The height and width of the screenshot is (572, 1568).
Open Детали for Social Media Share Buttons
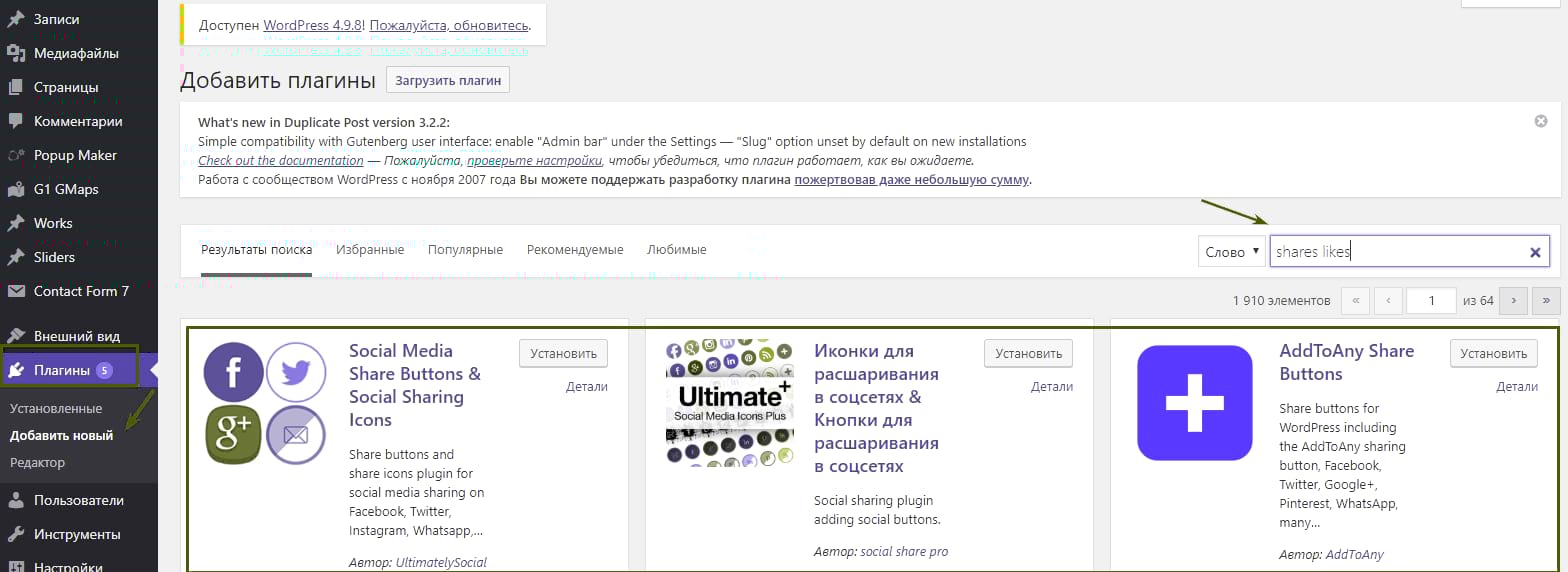(x=587, y=387)
